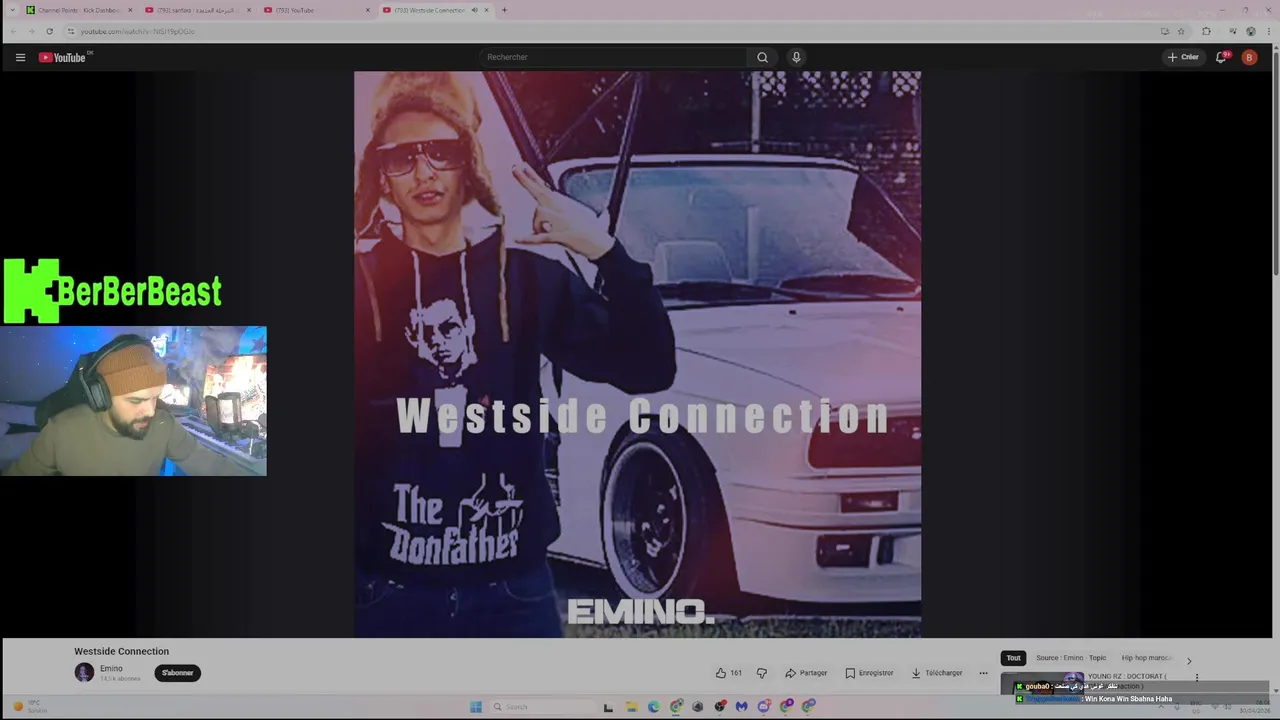Share the video via Partager
The height and width of the screenshot is (720, 1280).
pos(806,673)
